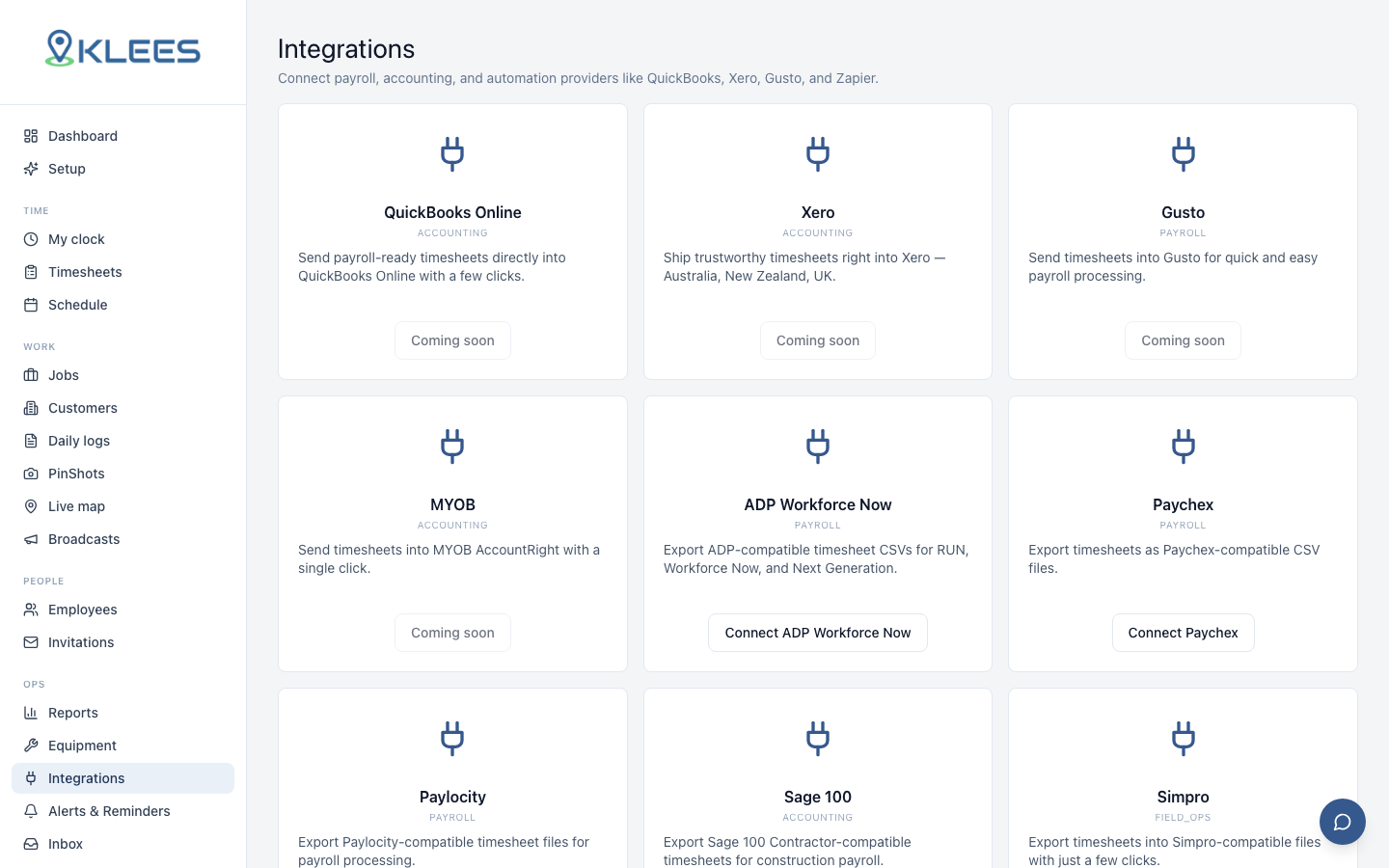Click the plug icon on Paychex card

pyautogui.click(x=1183, y=447)
